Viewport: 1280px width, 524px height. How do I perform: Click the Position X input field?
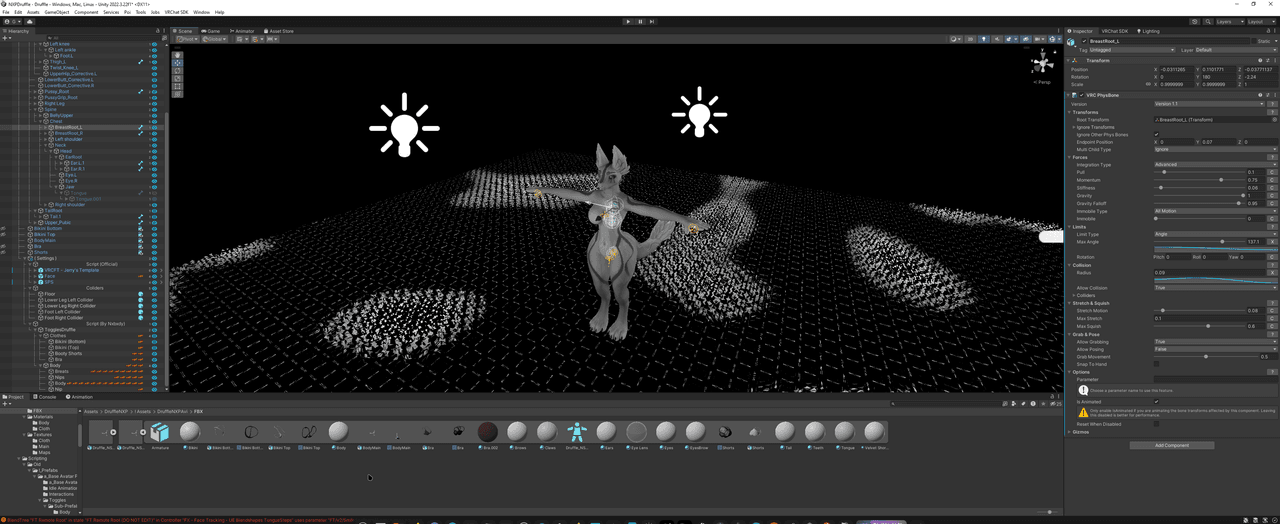coord(1175,69)
